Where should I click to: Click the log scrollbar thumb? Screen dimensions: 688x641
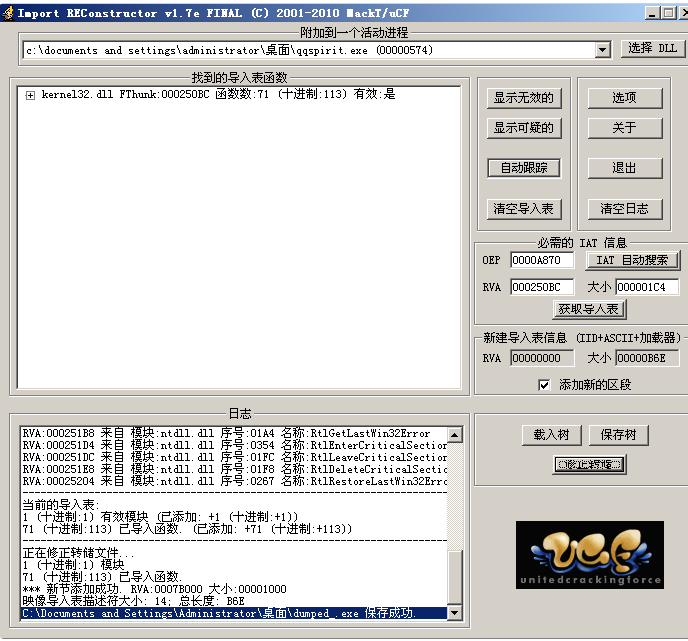tap(455, 577)
